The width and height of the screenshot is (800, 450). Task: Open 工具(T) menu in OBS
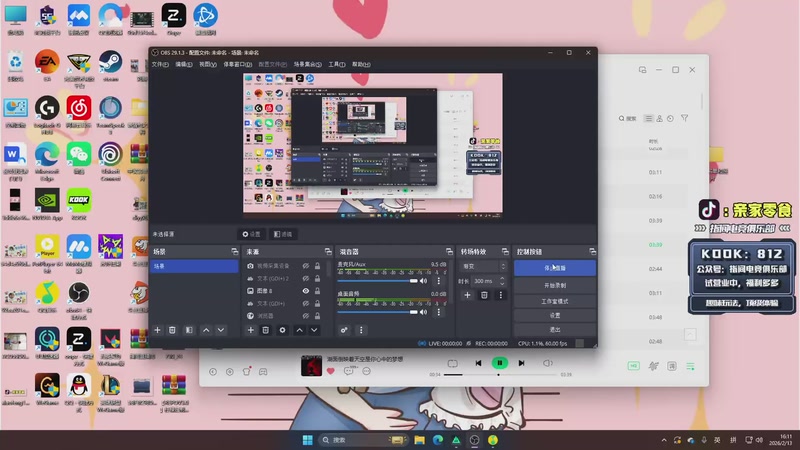click(337, 64)
